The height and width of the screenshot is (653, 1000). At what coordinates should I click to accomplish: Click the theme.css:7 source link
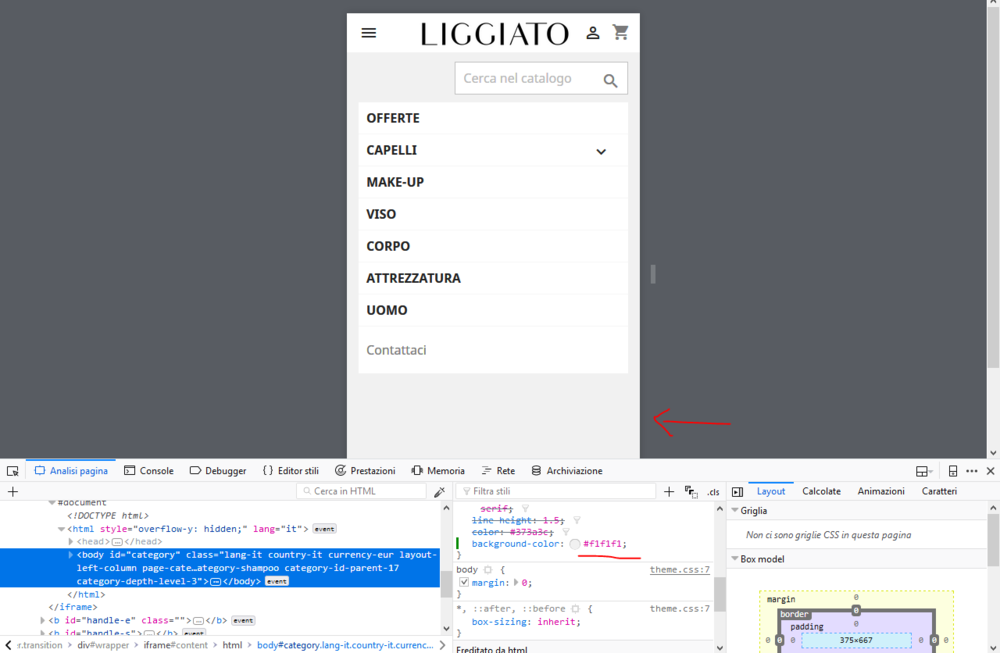click(679, 569)
